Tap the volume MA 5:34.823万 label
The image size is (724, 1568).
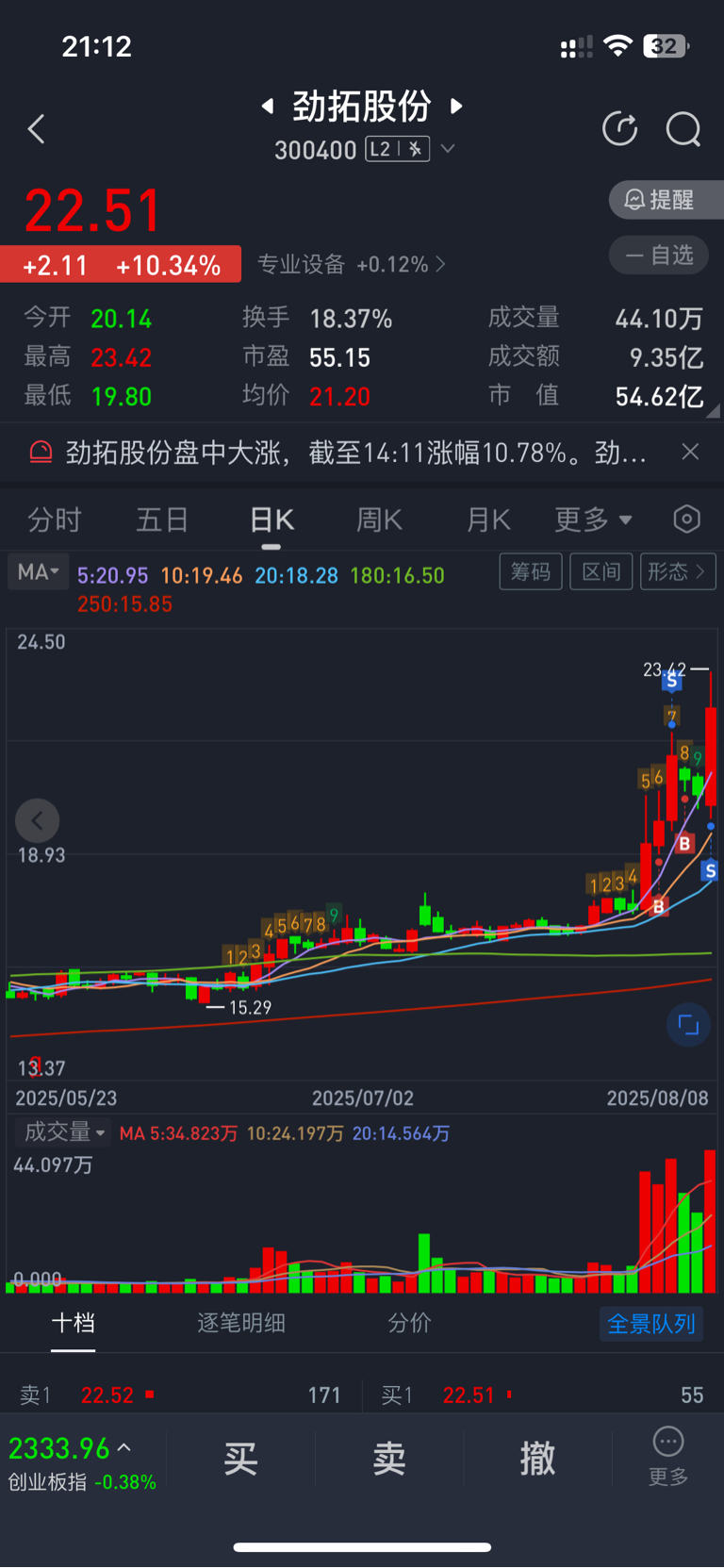click(178, 1133)
